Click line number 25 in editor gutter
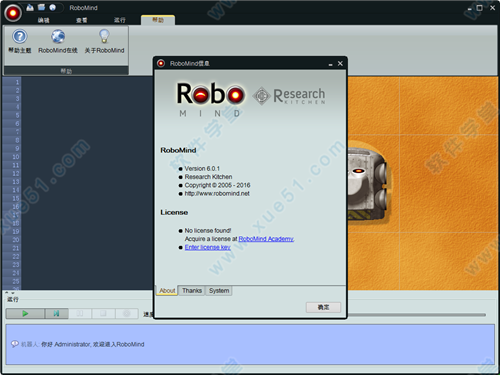 [16, 281]
